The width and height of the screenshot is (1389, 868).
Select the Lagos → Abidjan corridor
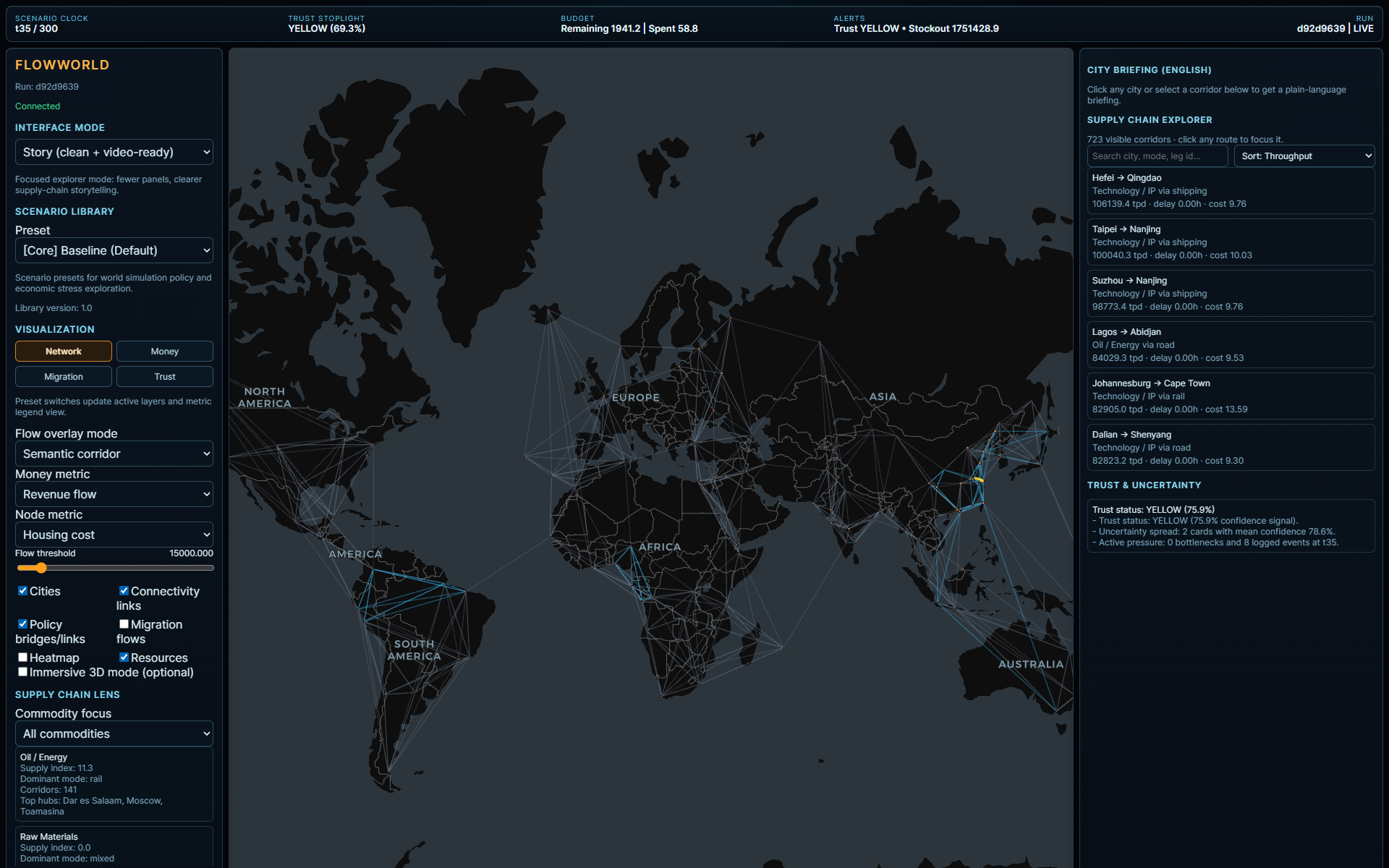[x=1231, y=345]
